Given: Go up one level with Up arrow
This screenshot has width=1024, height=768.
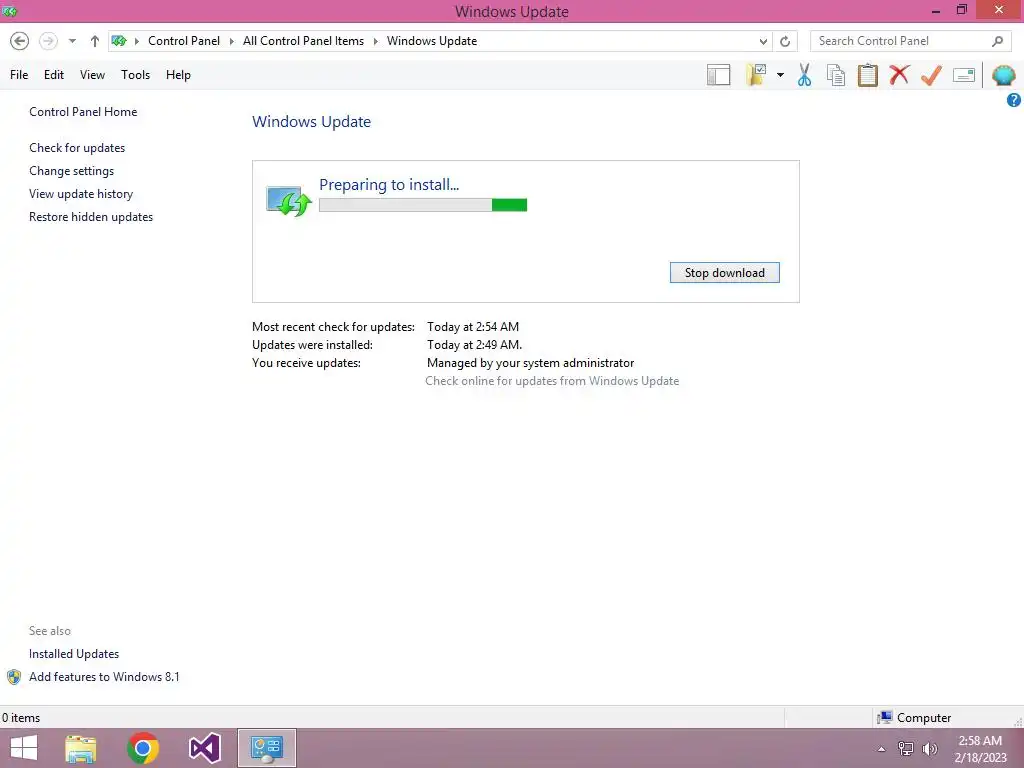Looking at the screenshot, I should [x=95, y=41].
